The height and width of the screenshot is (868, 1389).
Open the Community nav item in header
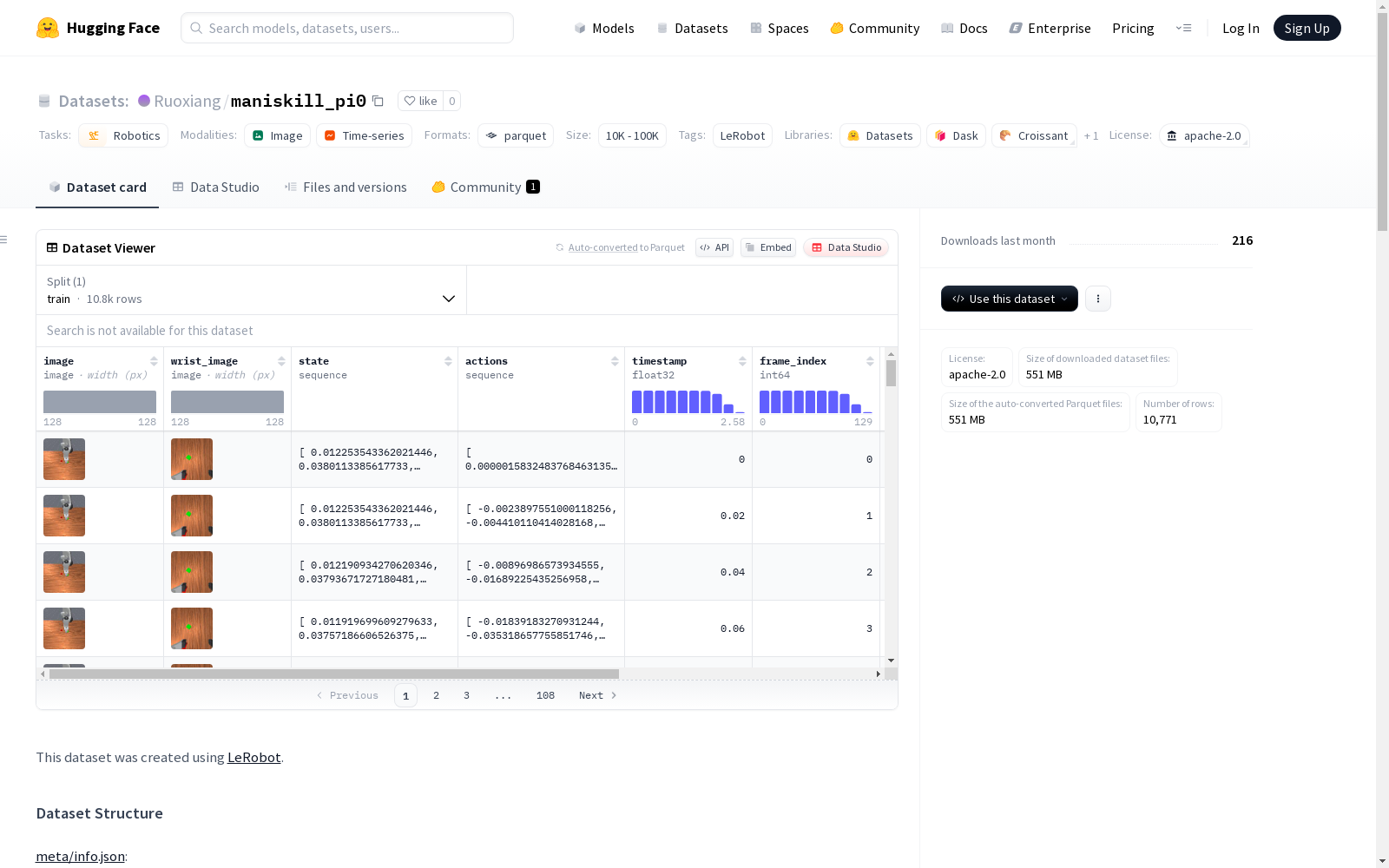(x=875, y=28)
